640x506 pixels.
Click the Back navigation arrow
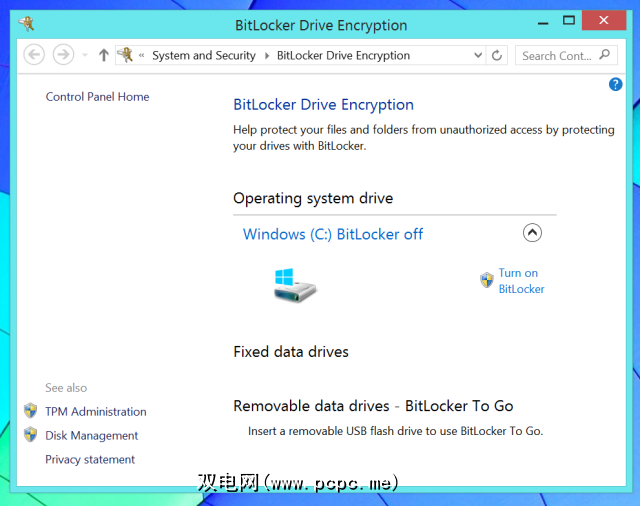pyautogui.click(x=34, y=55)
